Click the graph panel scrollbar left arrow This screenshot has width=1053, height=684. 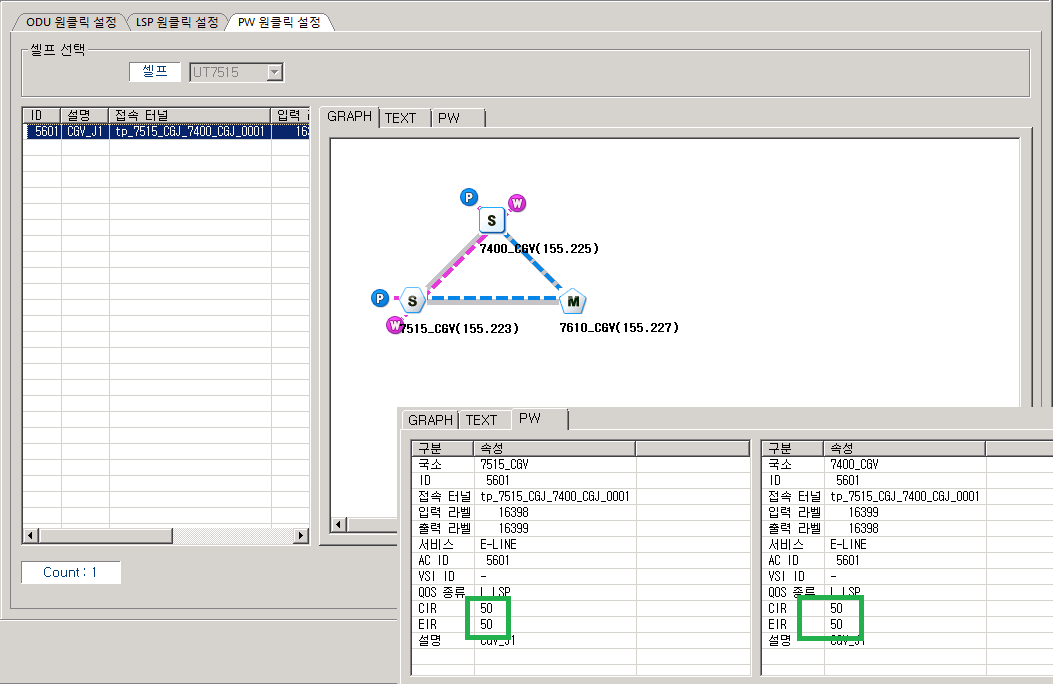339,524
